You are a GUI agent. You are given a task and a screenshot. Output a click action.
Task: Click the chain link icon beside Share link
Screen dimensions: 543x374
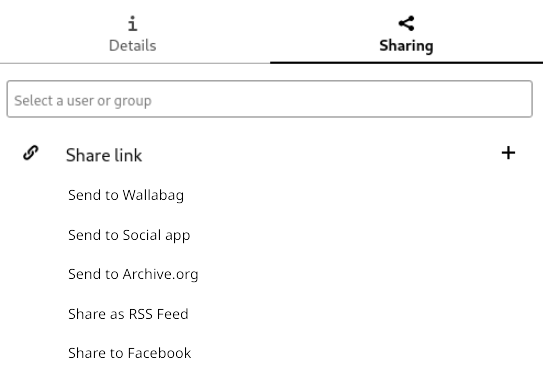pyautogui.click(x=31, y=153)
